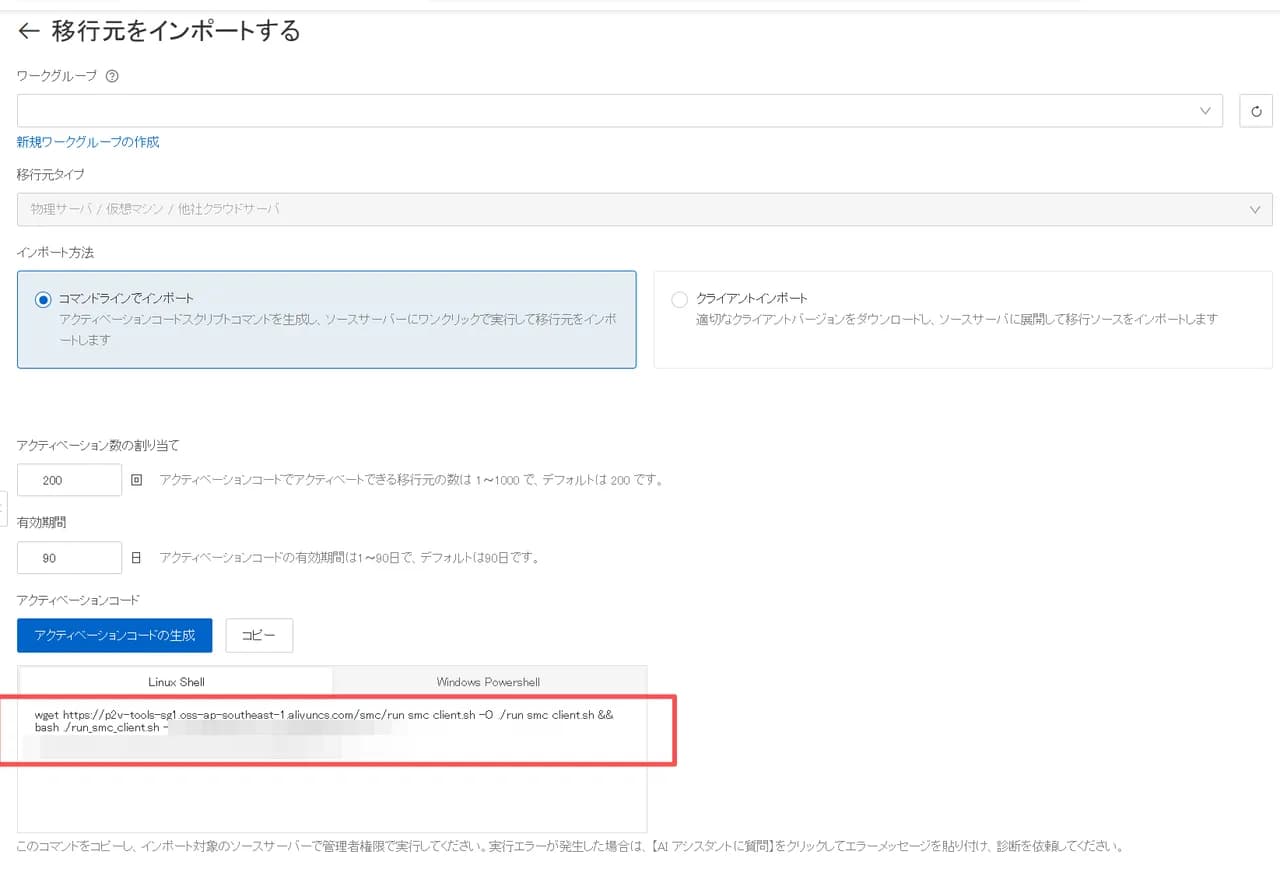The image size is (1280, 882).
Task: Click the hint text about 1～90日 validity
Action: tap(349, 558)
